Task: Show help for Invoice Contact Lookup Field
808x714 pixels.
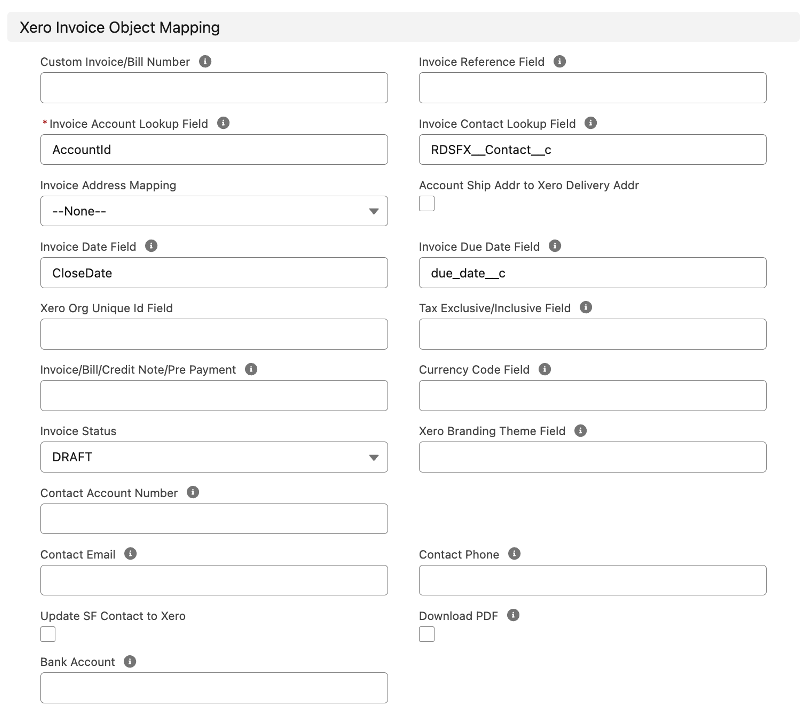Action: click(591, 124)
